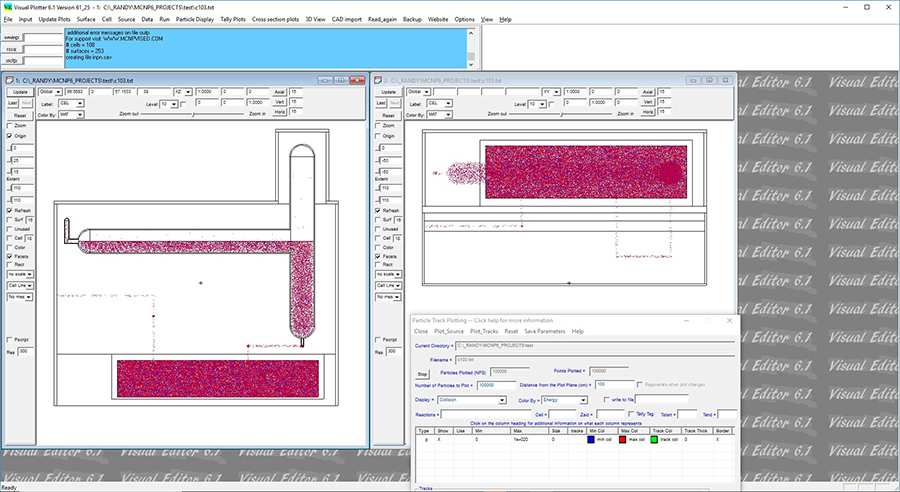Enable the Surf checkbox in plot window 1

[9, 220]
